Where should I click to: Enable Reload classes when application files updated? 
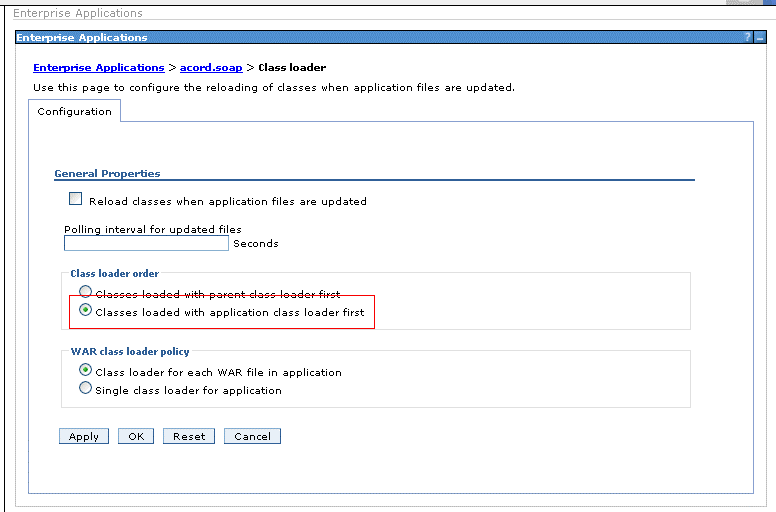pos(75,200)
